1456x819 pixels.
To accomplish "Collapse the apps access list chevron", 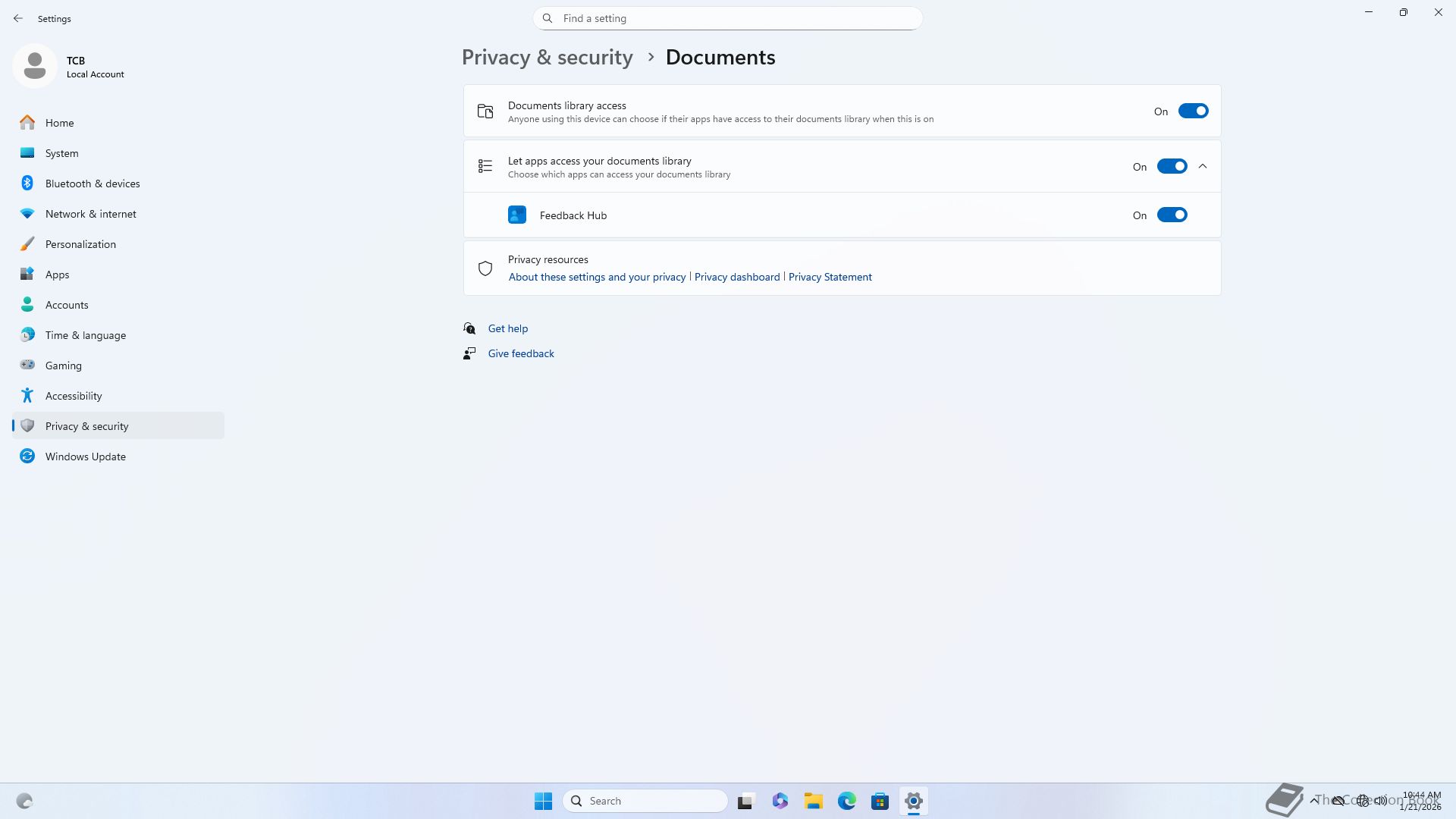I will tap(1203, 167).
